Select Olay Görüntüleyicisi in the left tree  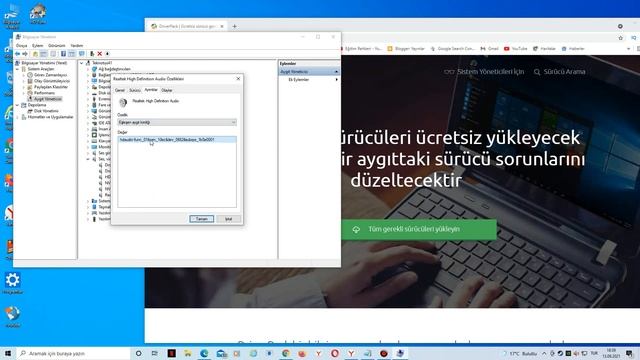52,81
